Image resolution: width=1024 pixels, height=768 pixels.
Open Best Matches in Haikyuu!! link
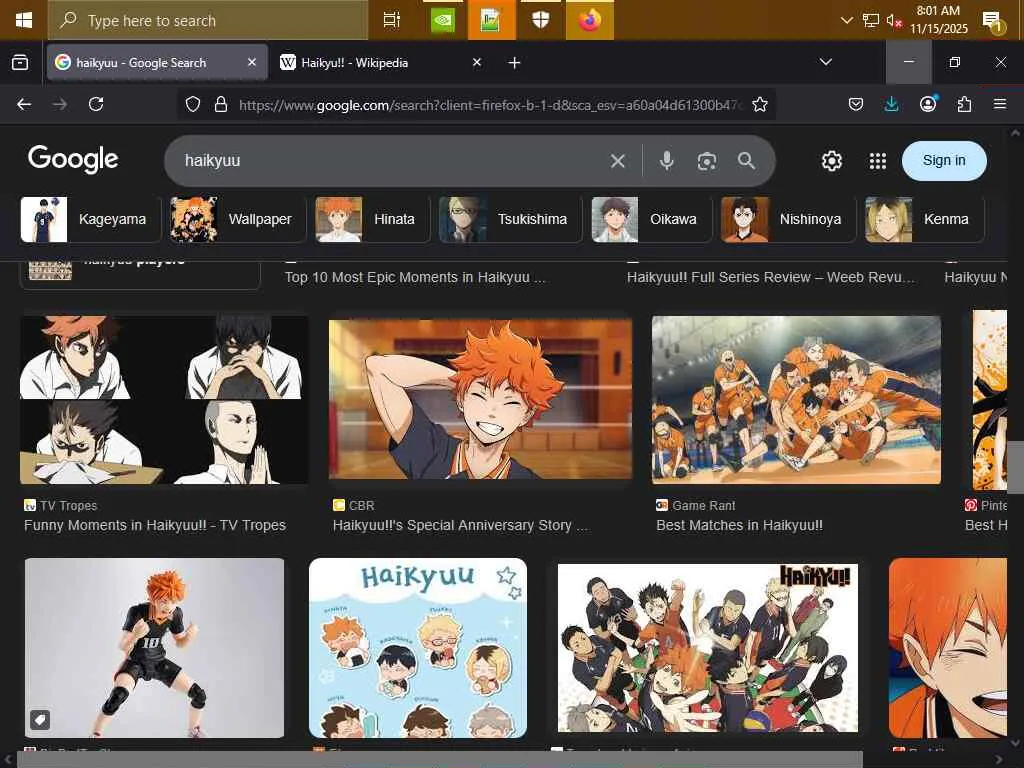pyautogui.click(x=739, y=525)
